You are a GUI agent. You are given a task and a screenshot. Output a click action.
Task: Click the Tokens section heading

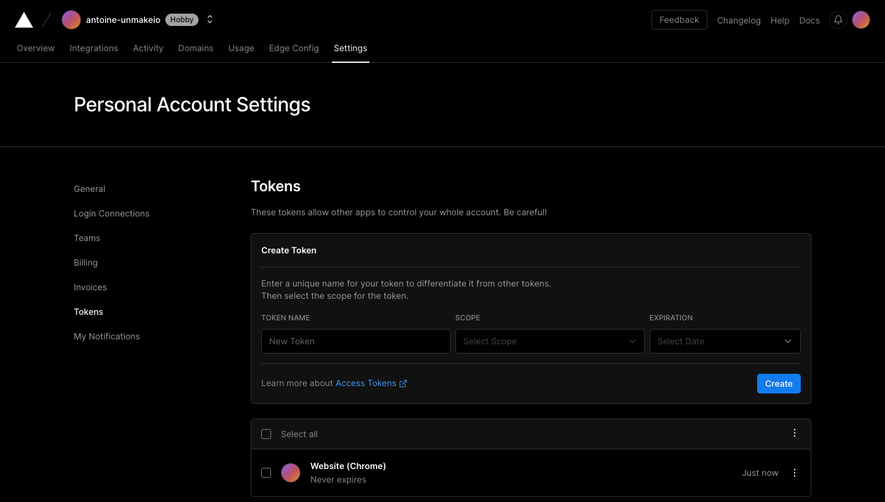click(275, 186)
